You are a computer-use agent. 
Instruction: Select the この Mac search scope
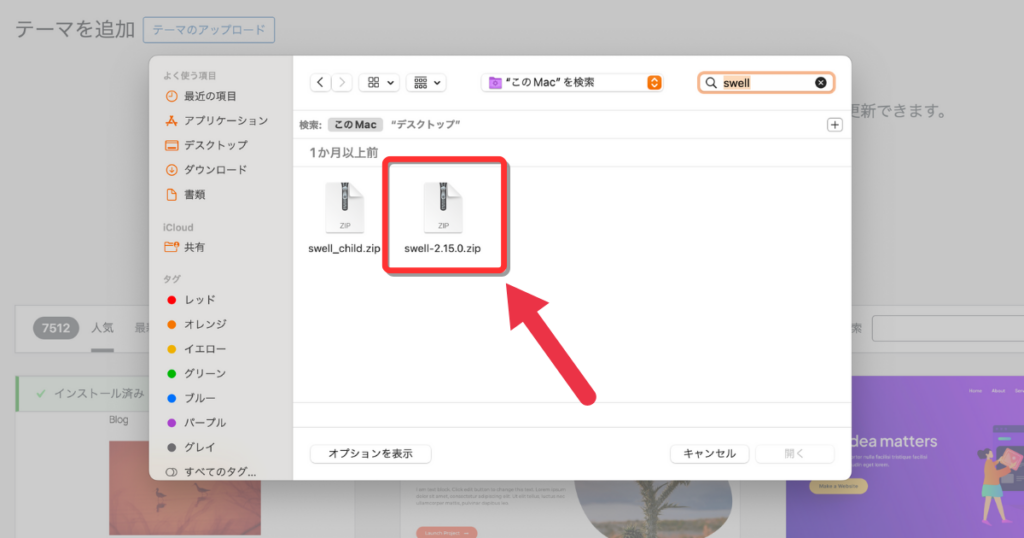click(x=355, y=125)
